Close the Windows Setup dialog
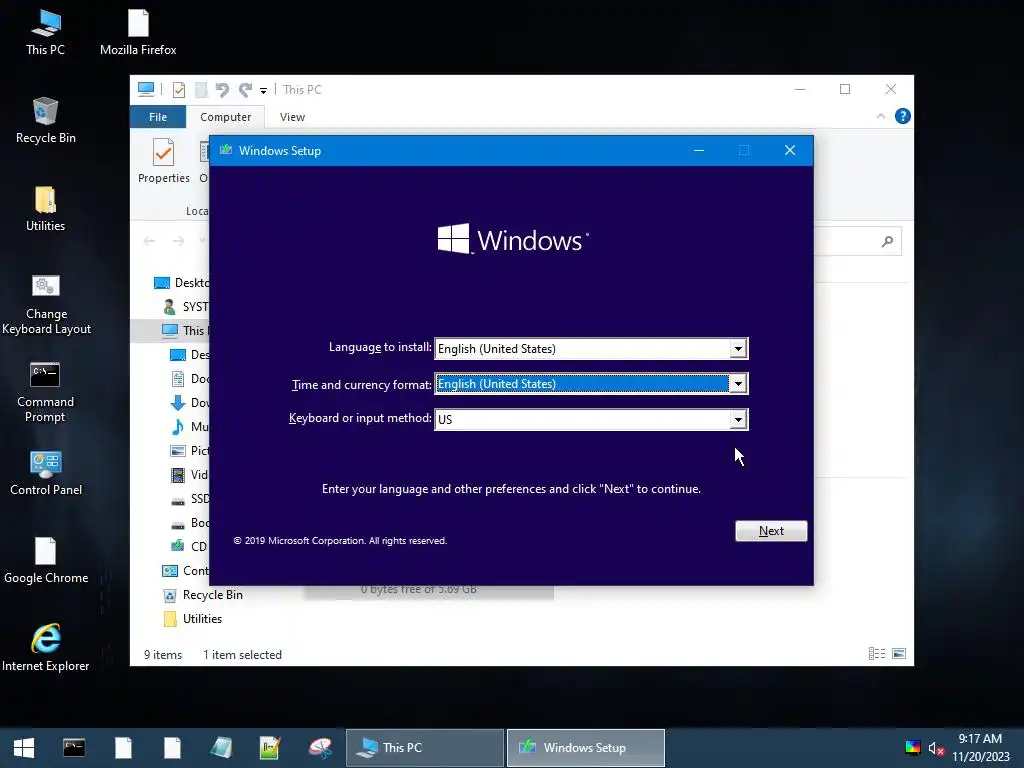 (790, 150)
